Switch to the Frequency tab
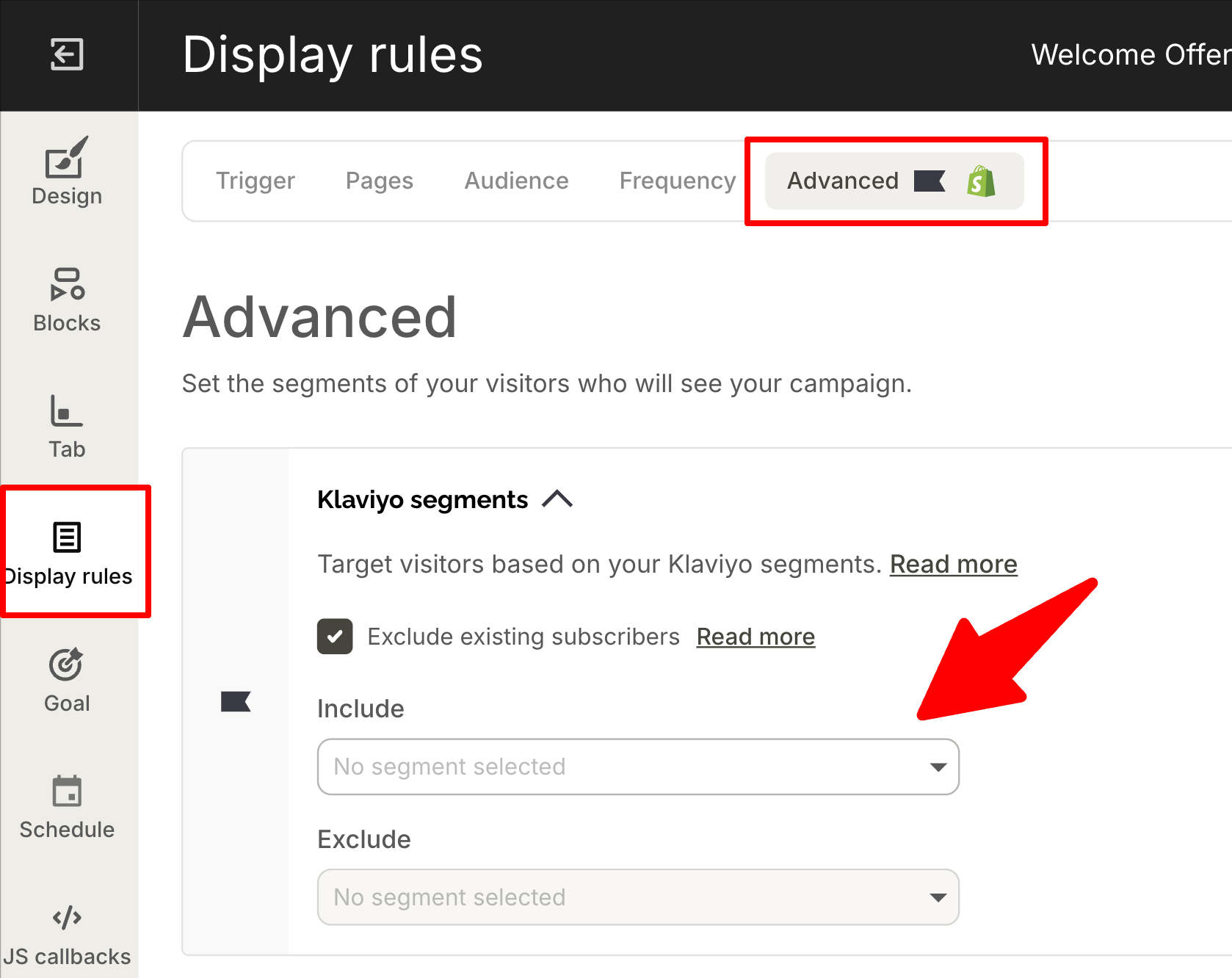1232x978 pixels. tap(677, 181)
